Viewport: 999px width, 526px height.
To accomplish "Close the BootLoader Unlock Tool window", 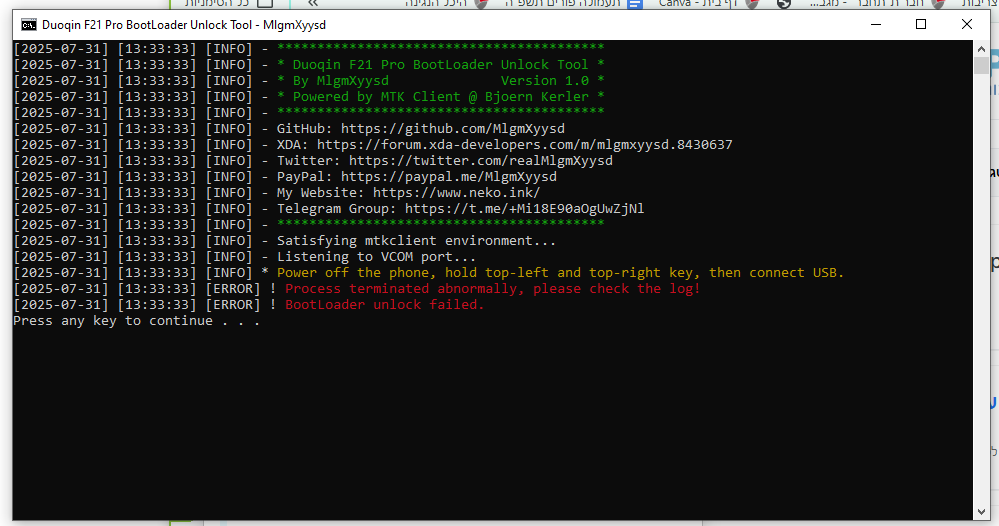I will (967, 24).
